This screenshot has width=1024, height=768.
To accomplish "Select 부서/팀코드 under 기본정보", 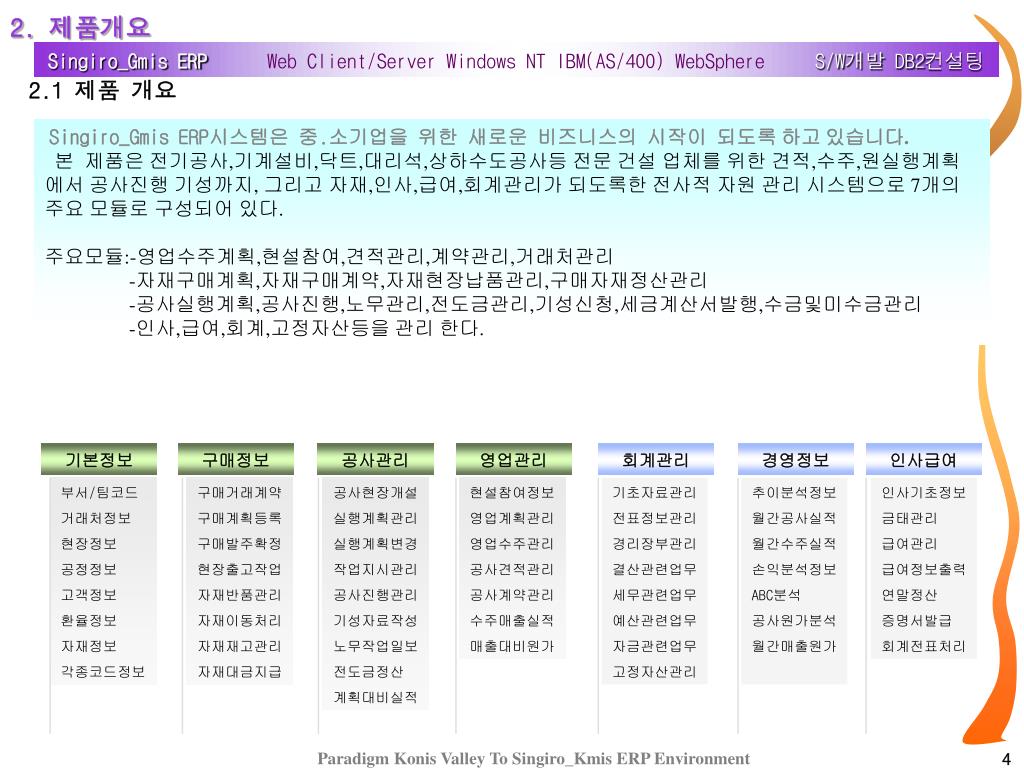I will (99, 492).
